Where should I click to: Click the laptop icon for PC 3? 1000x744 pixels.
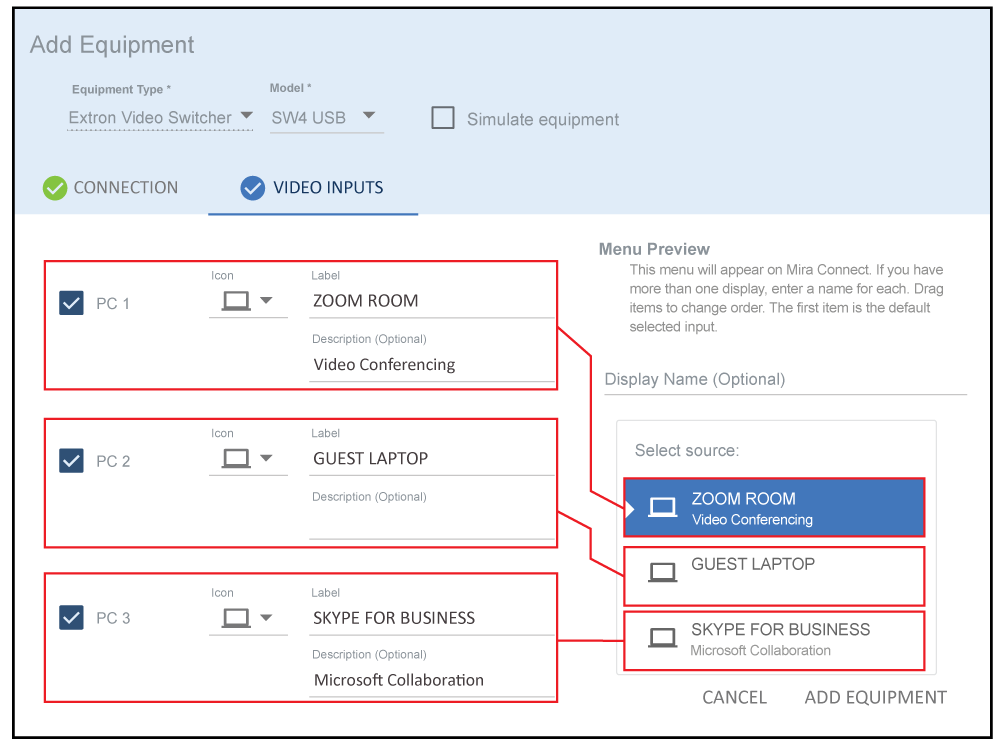point(236,618)
